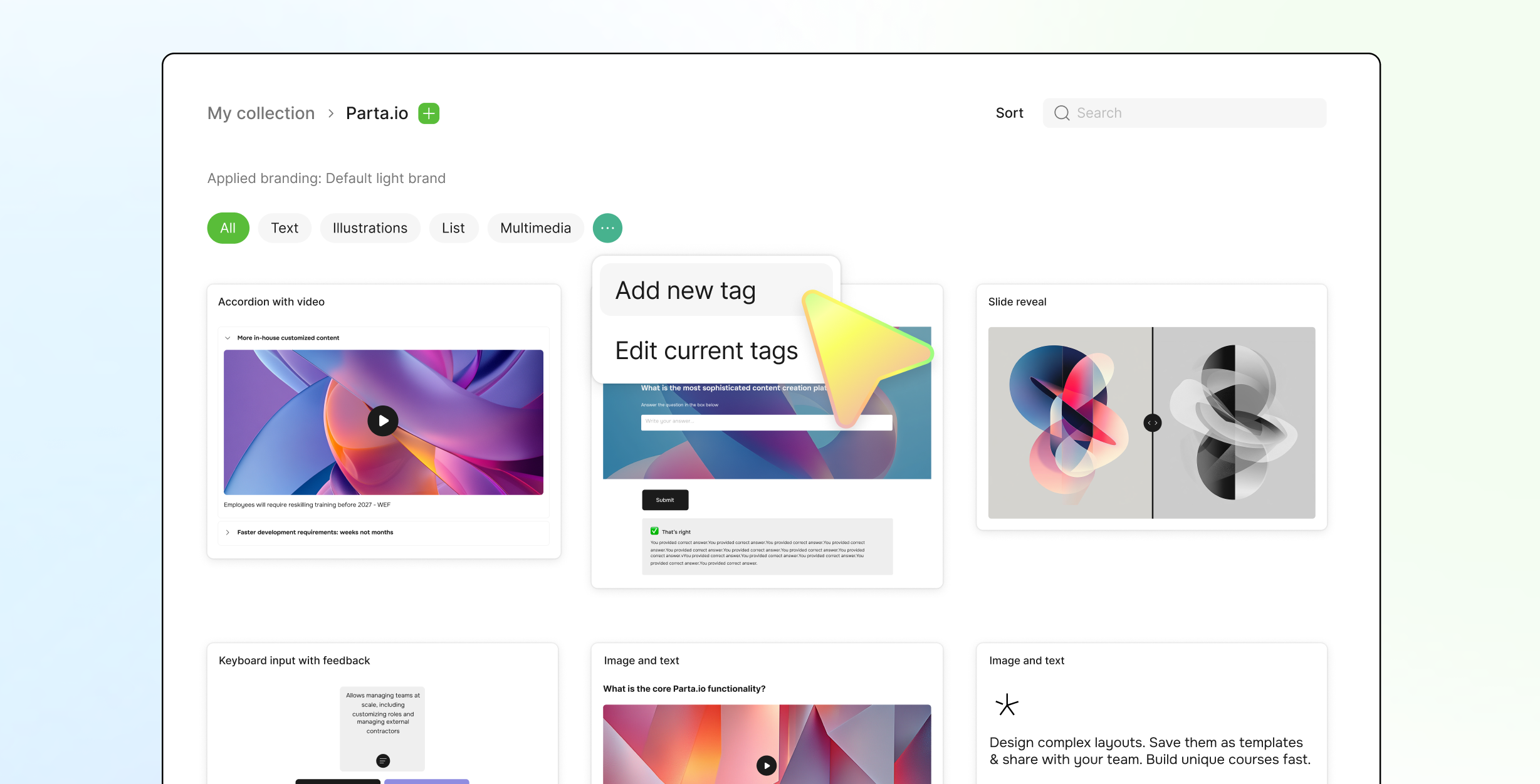Click the green plus icon next to Parta.io
This screenshot has width=1540, height=784.
(x=429, y=113)
